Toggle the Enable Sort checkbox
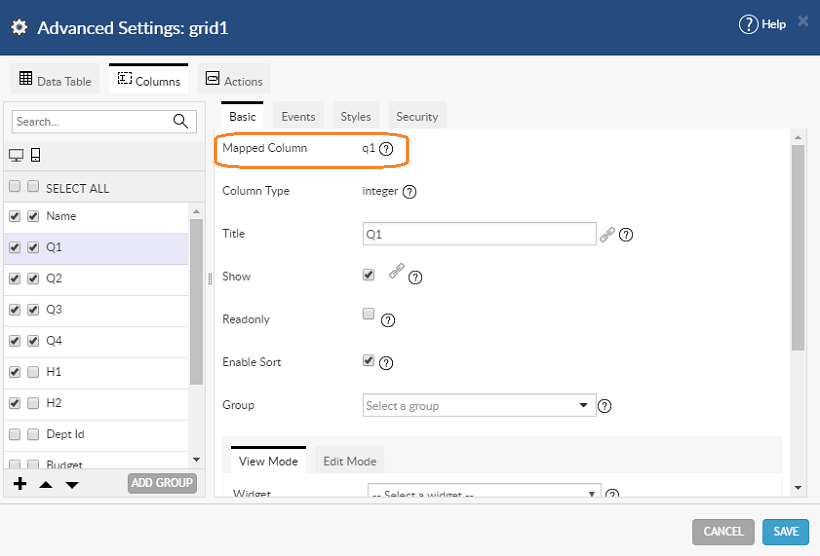The height and width of the screenshot is (556, 820). (x=369, y=360)
